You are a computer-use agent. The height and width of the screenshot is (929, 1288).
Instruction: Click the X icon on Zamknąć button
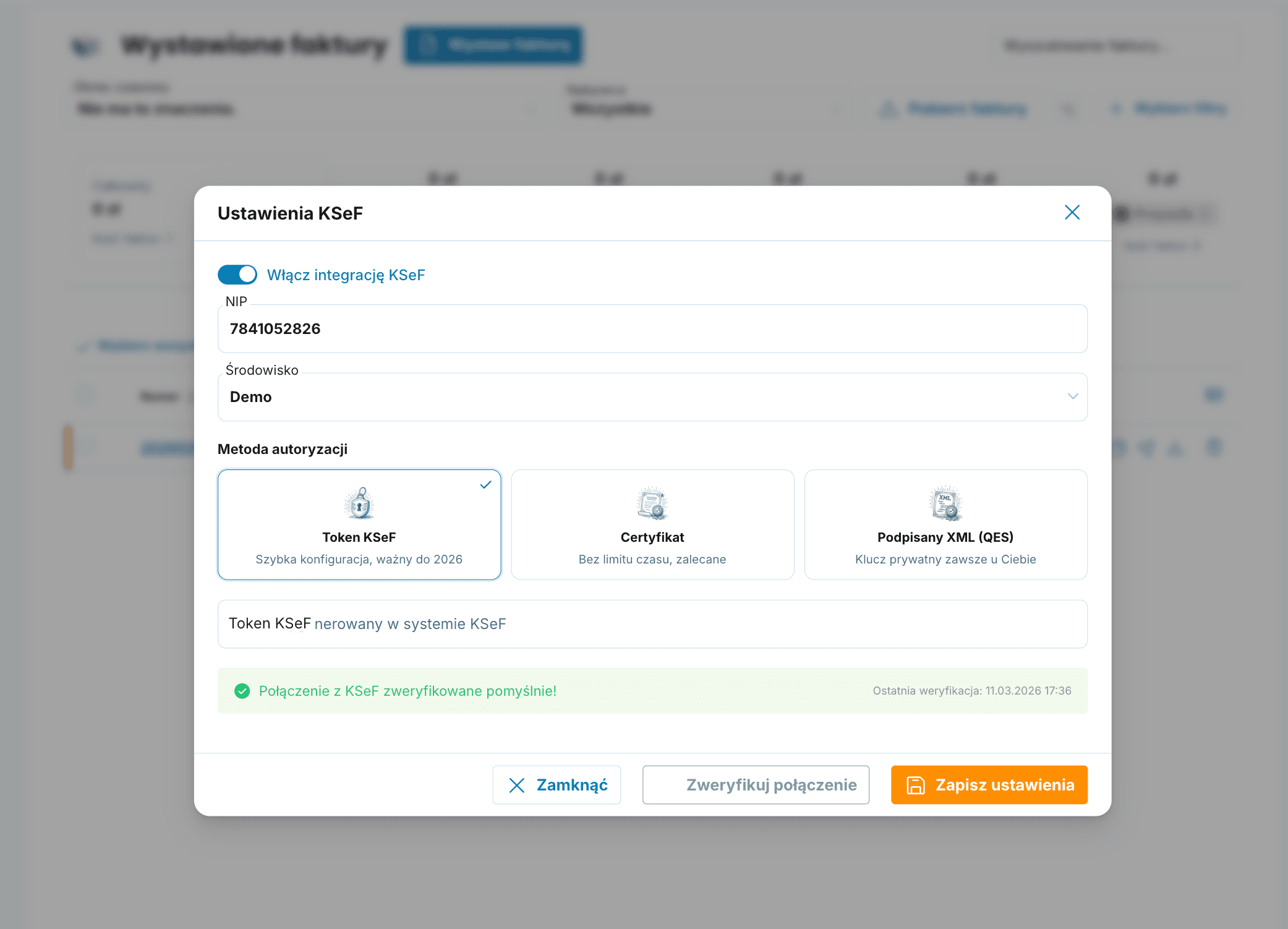516,786
